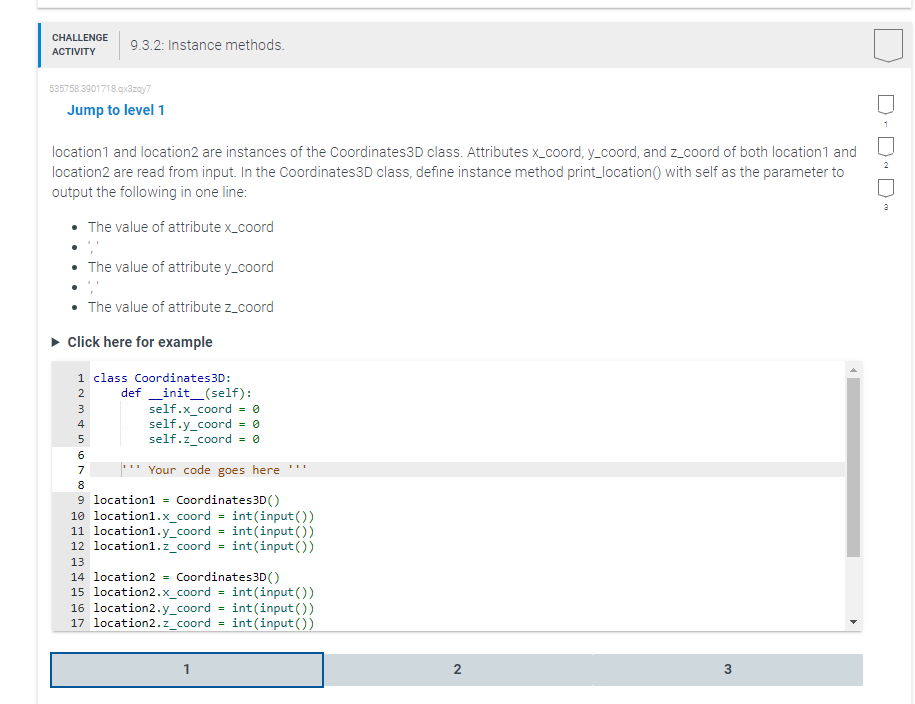Image resolution: width=915 pixels, height=704 pixels.
Task: Click bullet 'The value of attribute z_coord'
Action: [180, 307]
